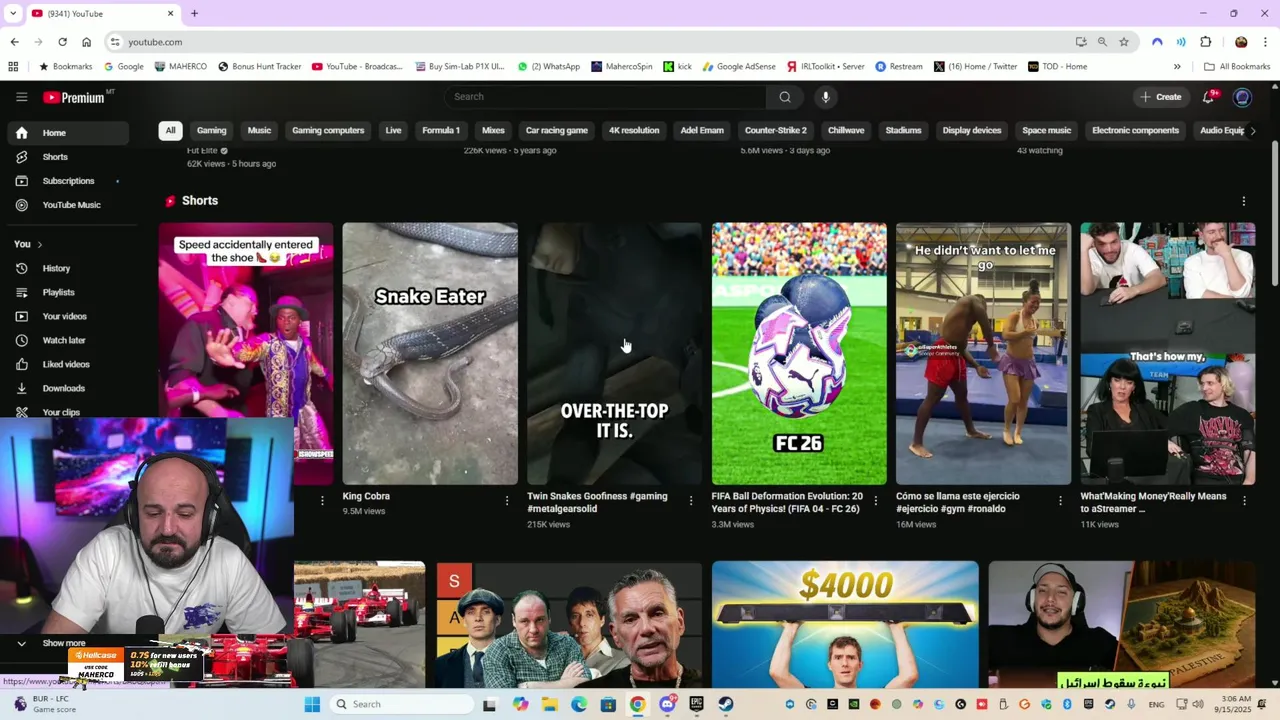This screenshot has width=1280, height=720.
Task: Open the YouTube hamburger guide menu
Action: [21, 97]
